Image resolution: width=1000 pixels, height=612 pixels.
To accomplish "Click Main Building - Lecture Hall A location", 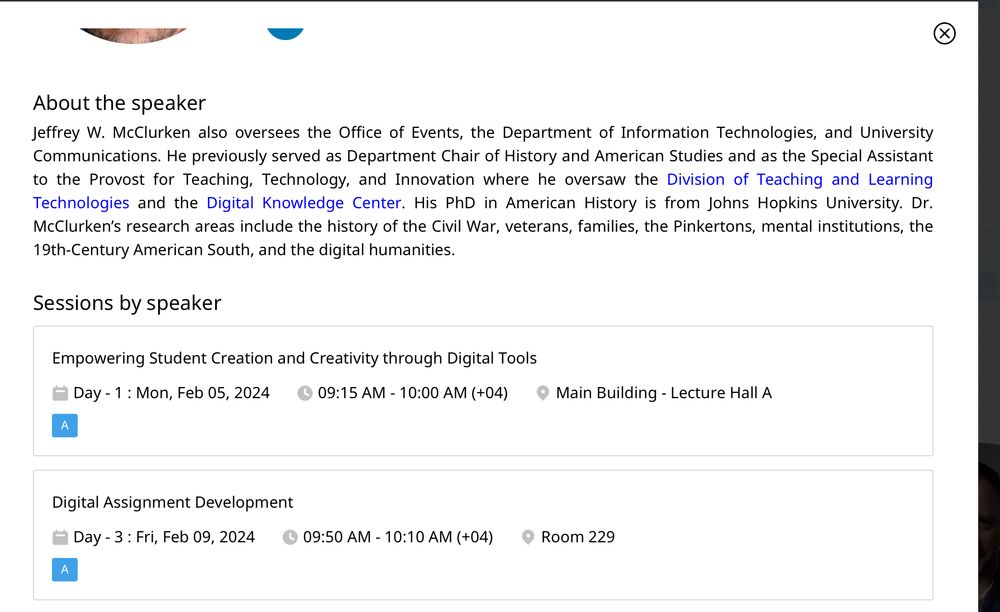I will (x=664, y=393).
